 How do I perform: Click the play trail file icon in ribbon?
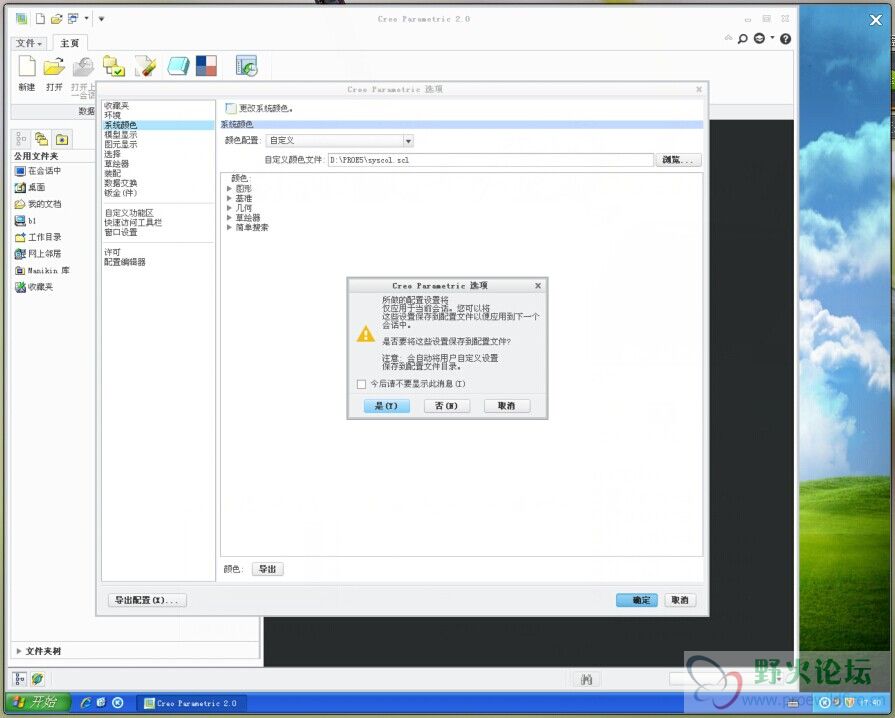tap(247, 66)
